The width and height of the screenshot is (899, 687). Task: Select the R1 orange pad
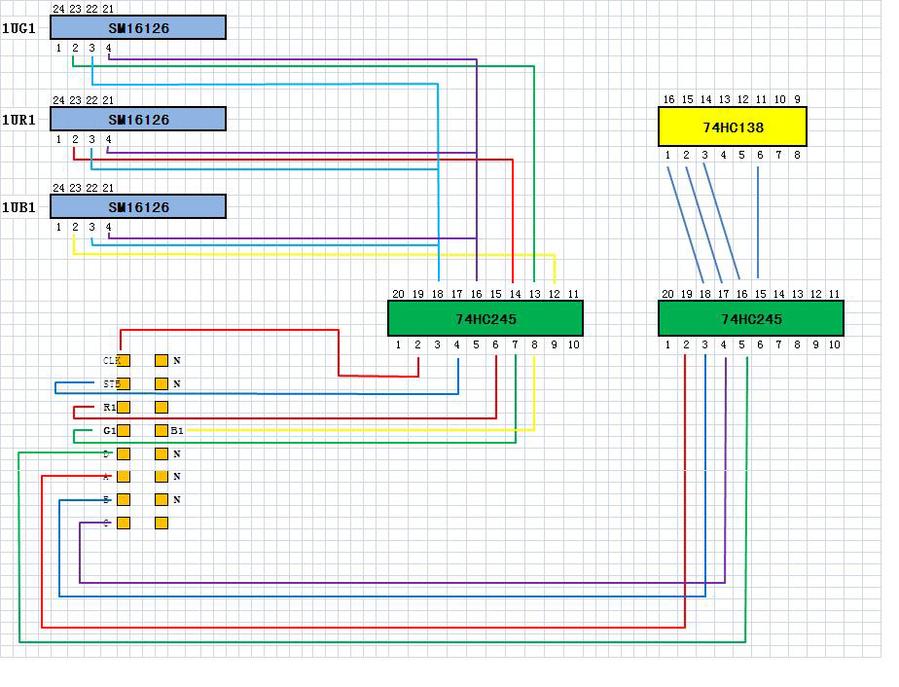124,408
